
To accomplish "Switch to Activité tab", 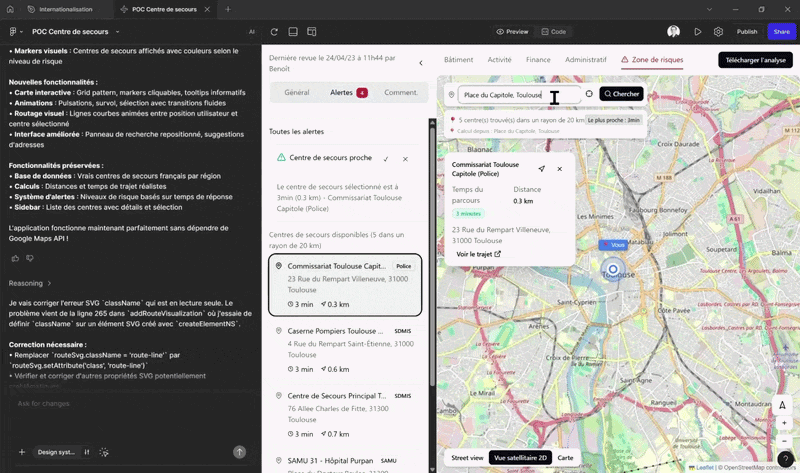I will tap(499, 60).
